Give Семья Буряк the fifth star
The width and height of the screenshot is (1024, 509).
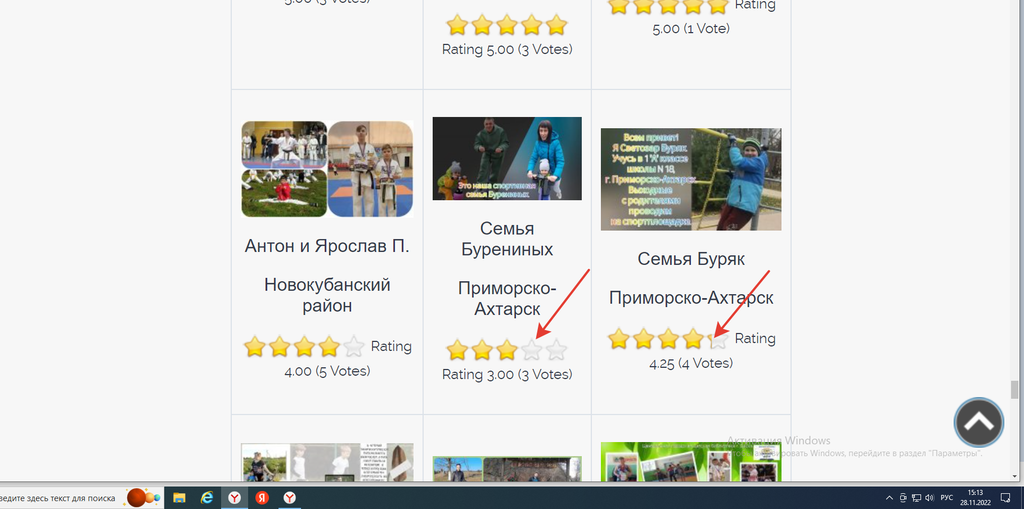pyautogui.click(x=718, y=338)
